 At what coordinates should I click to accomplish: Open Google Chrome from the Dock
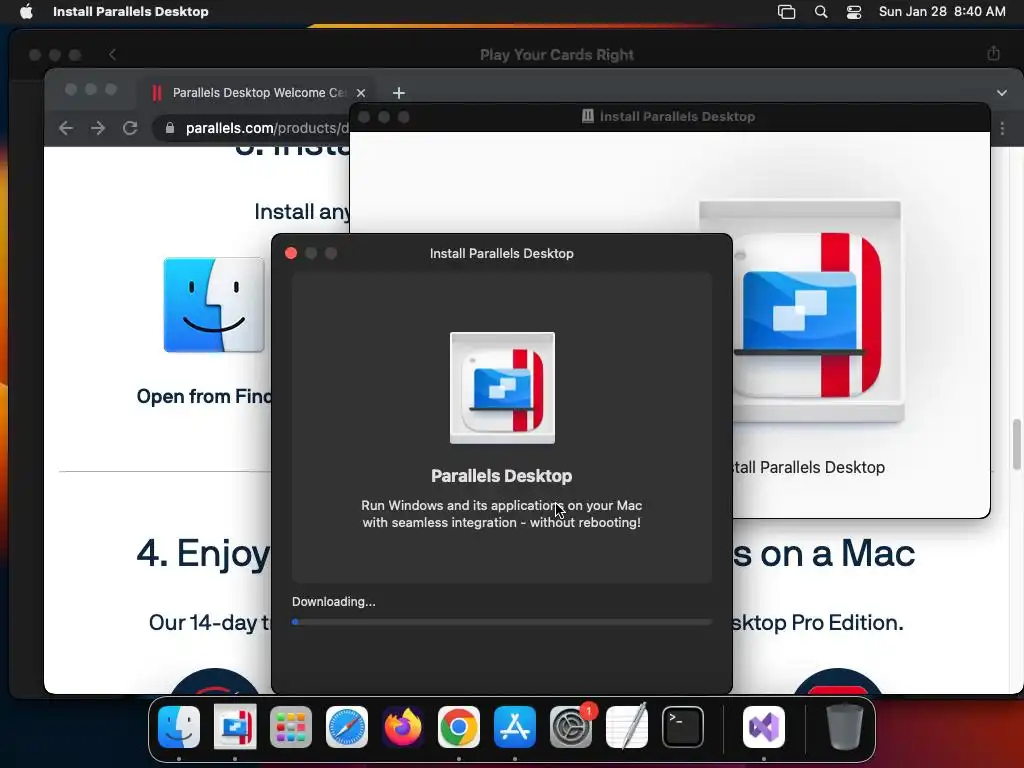coord(458,727)
